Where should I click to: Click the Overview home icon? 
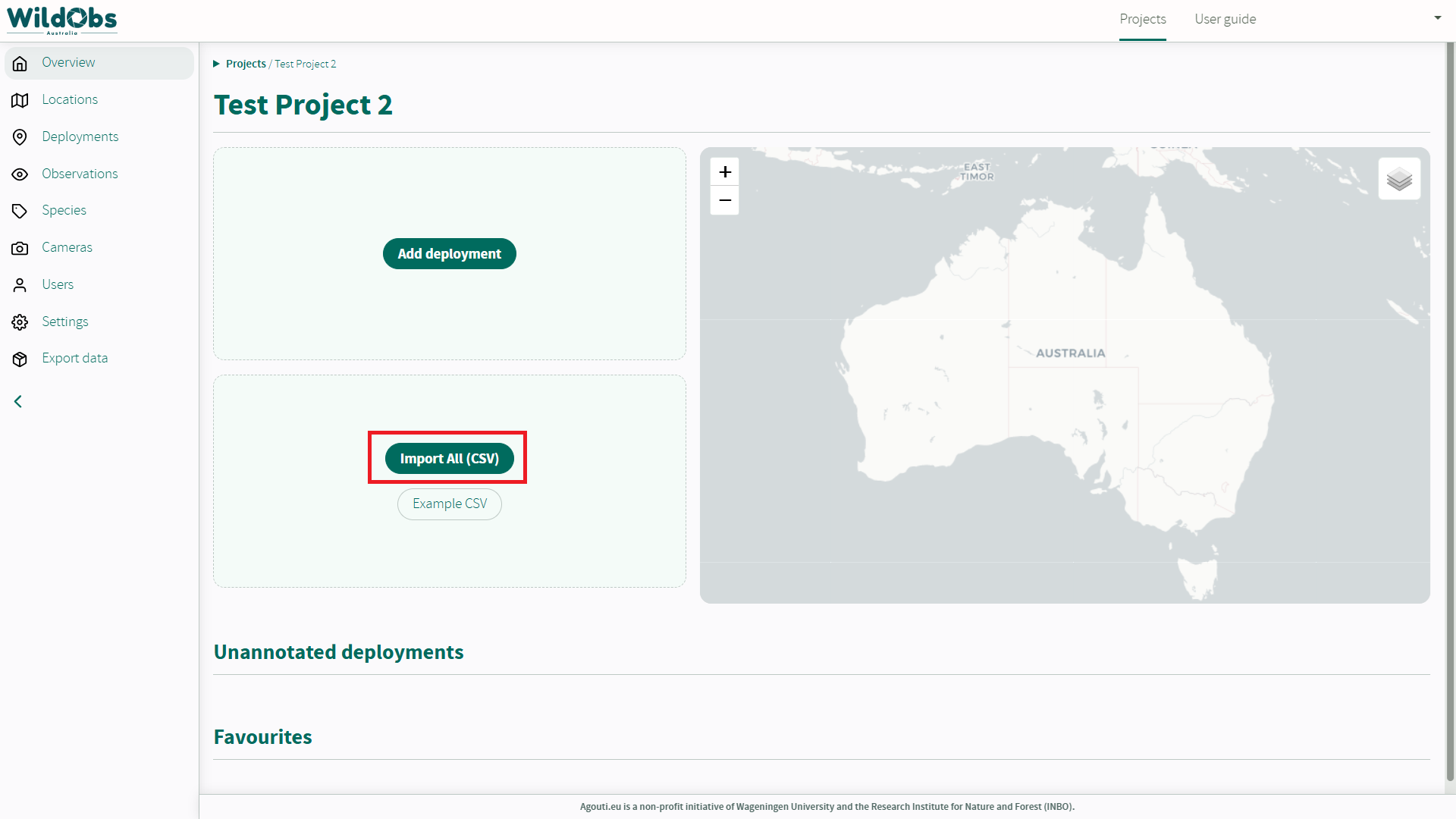20,63
